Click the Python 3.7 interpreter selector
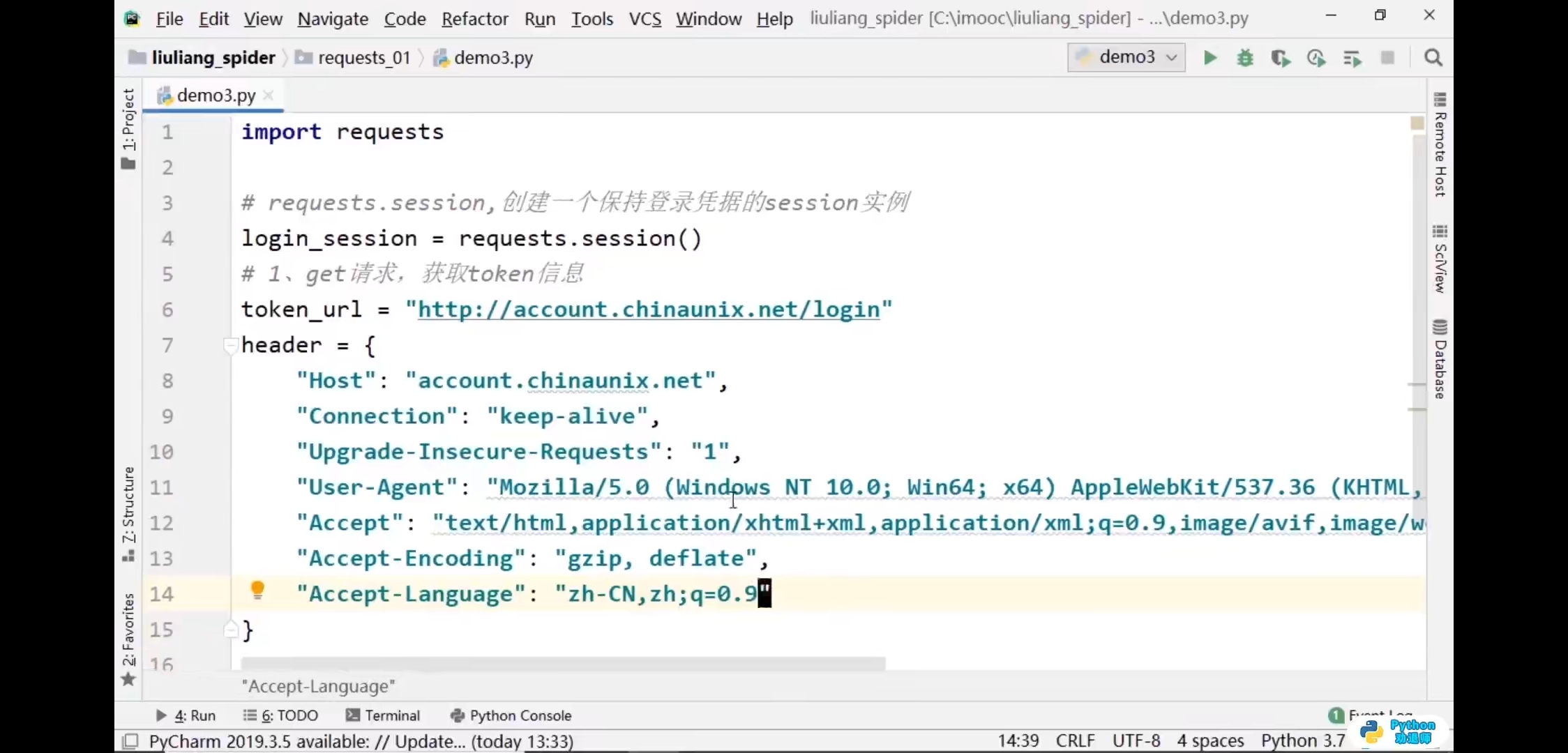1568x753 pixels. [x=1302, y=740]
